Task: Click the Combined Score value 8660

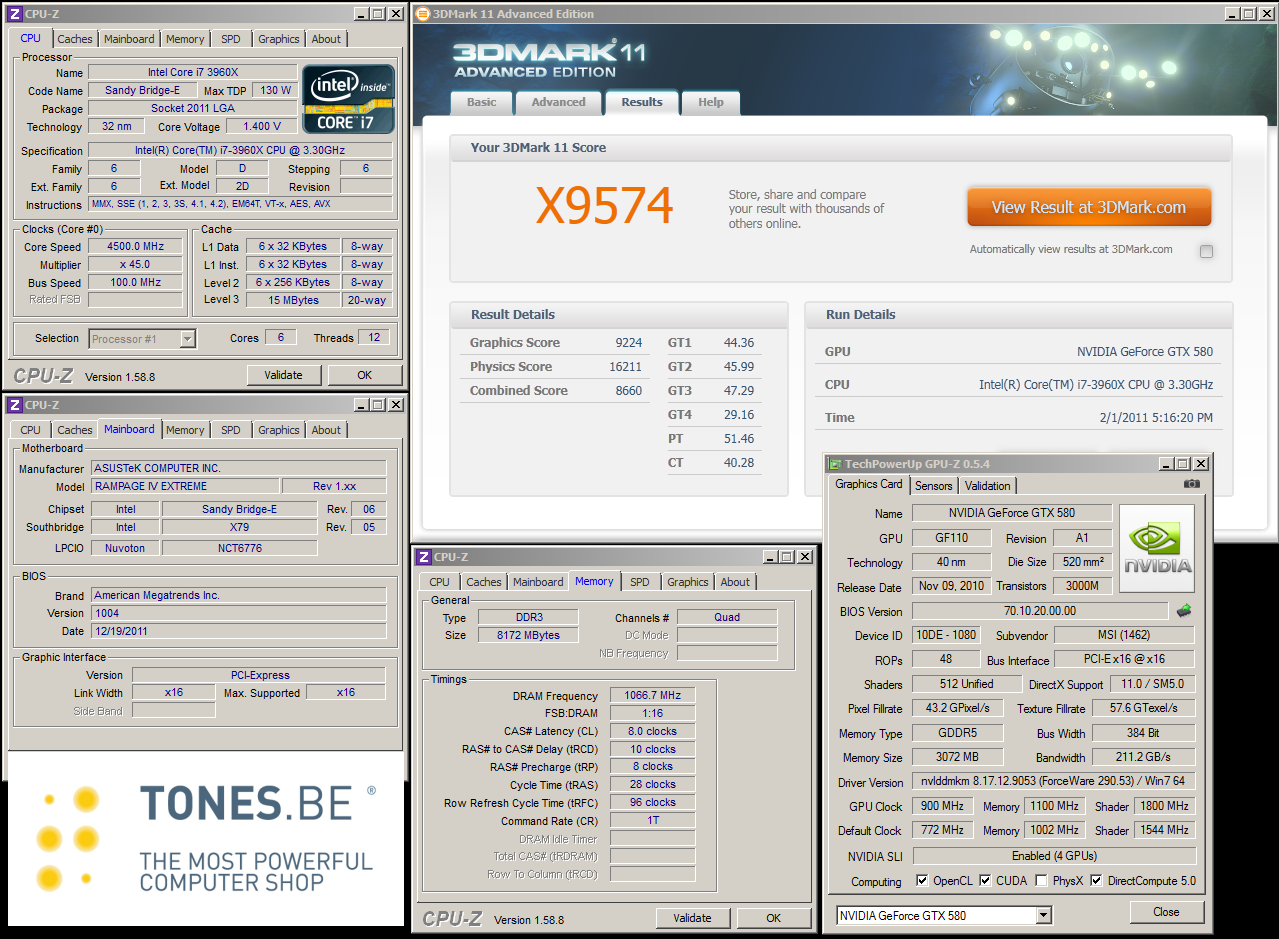Action: (628, 391)
